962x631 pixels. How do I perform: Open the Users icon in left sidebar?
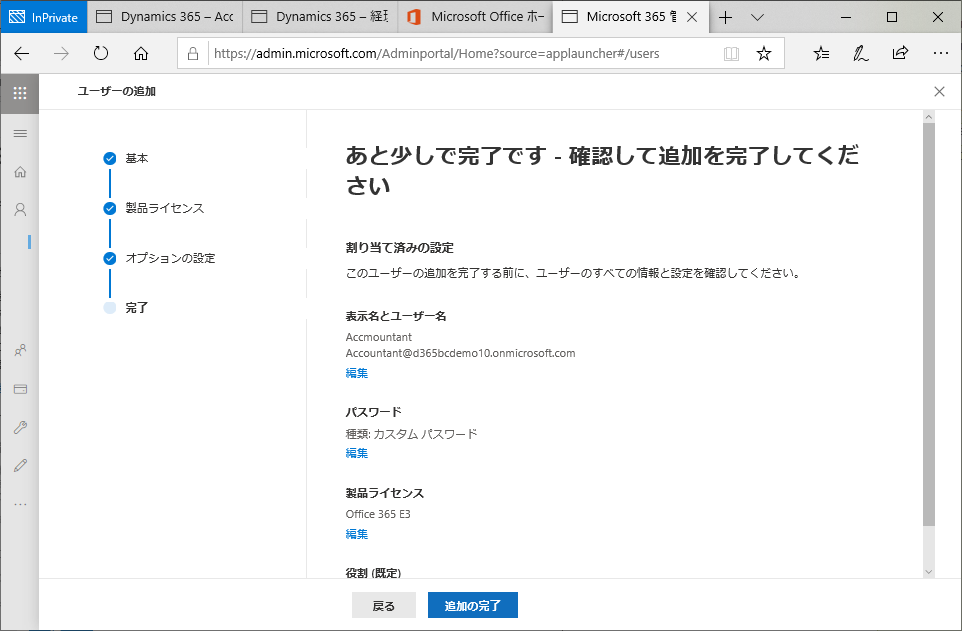click(19, 210)
